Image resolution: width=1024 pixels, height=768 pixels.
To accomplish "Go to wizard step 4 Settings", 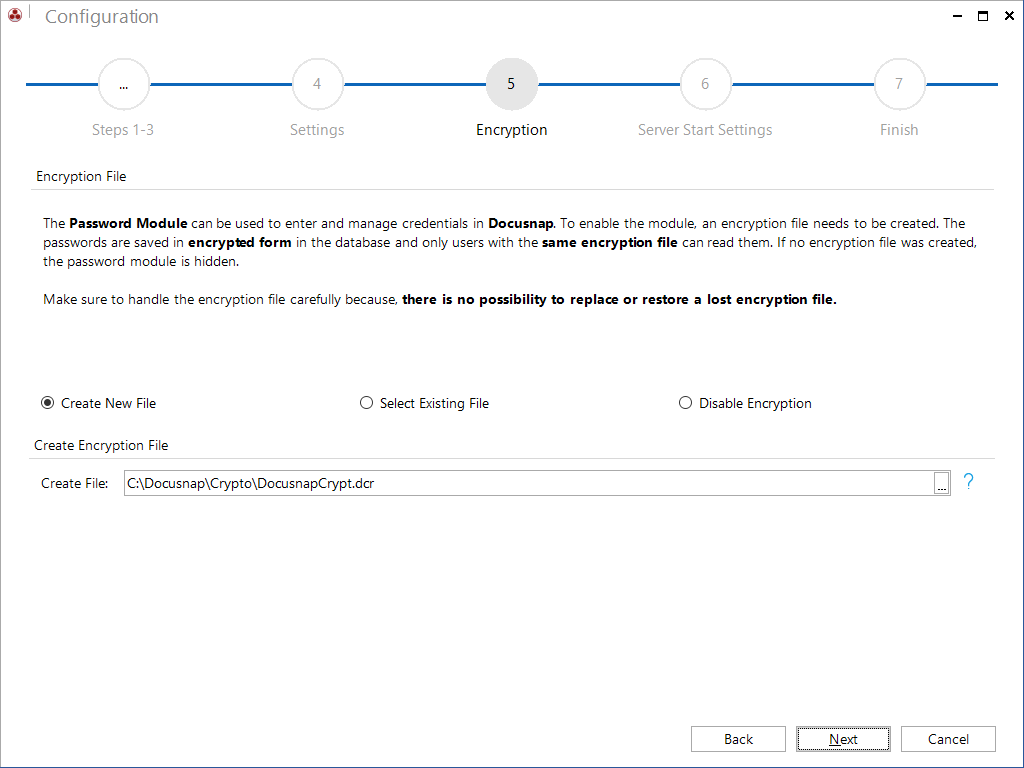I will tap(317, 84).
